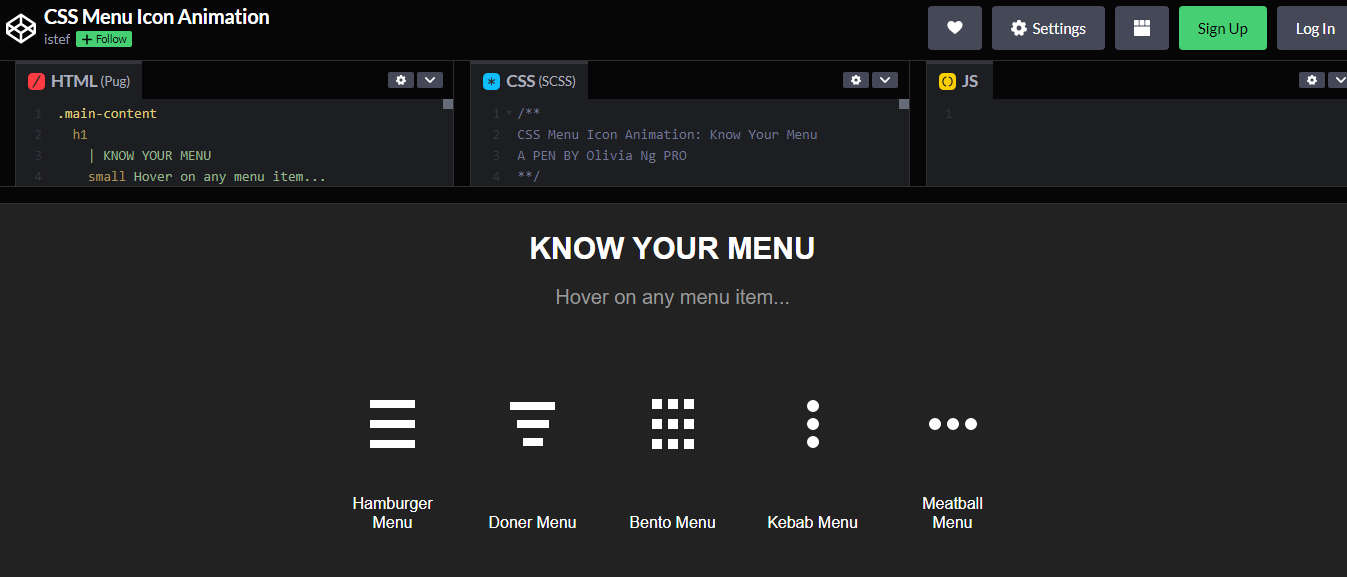Click the '| KNOW YOUR MENU' code line
The height and width of the screenshot is (577, 1347).
(x=149, y=156)
